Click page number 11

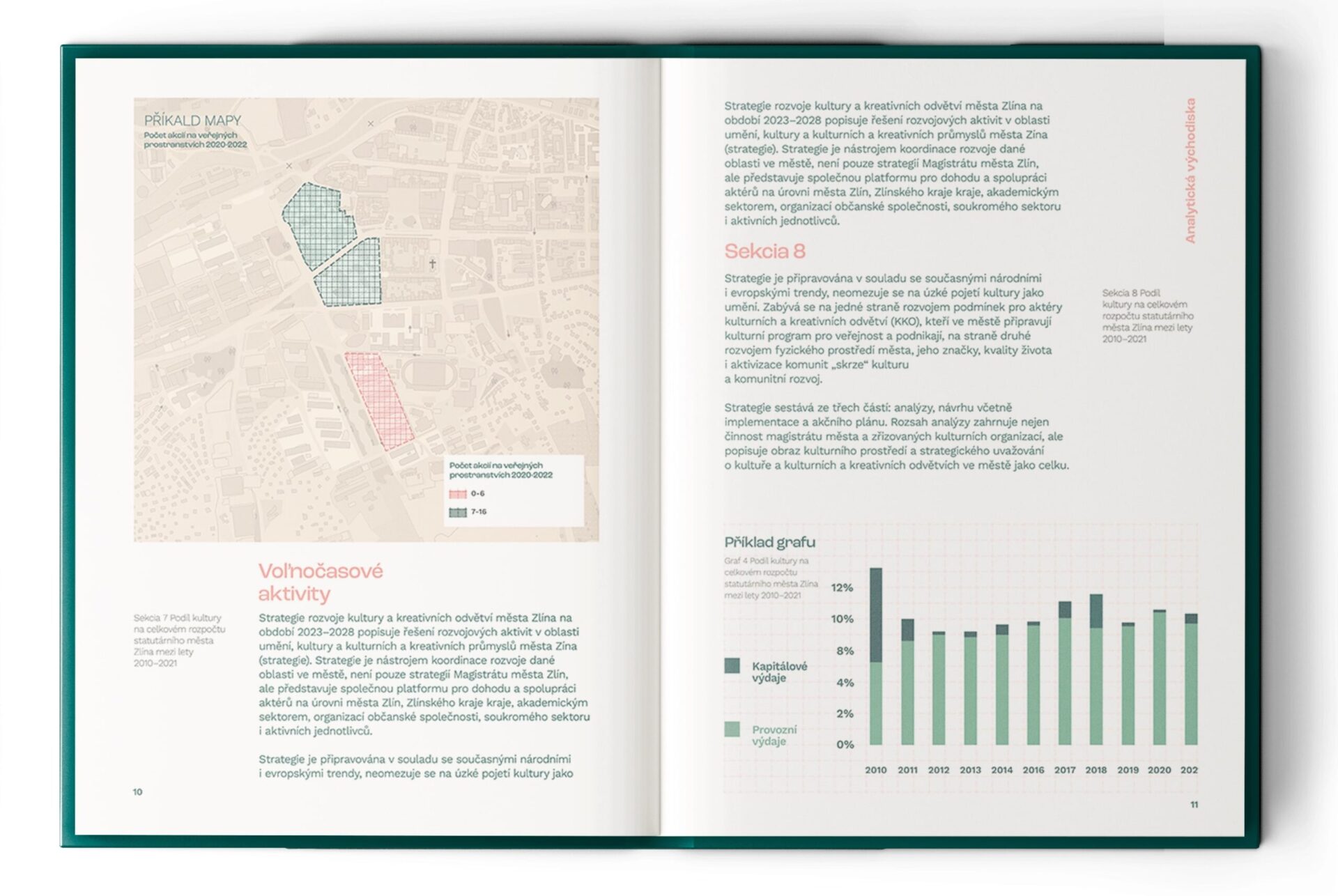1194,804
